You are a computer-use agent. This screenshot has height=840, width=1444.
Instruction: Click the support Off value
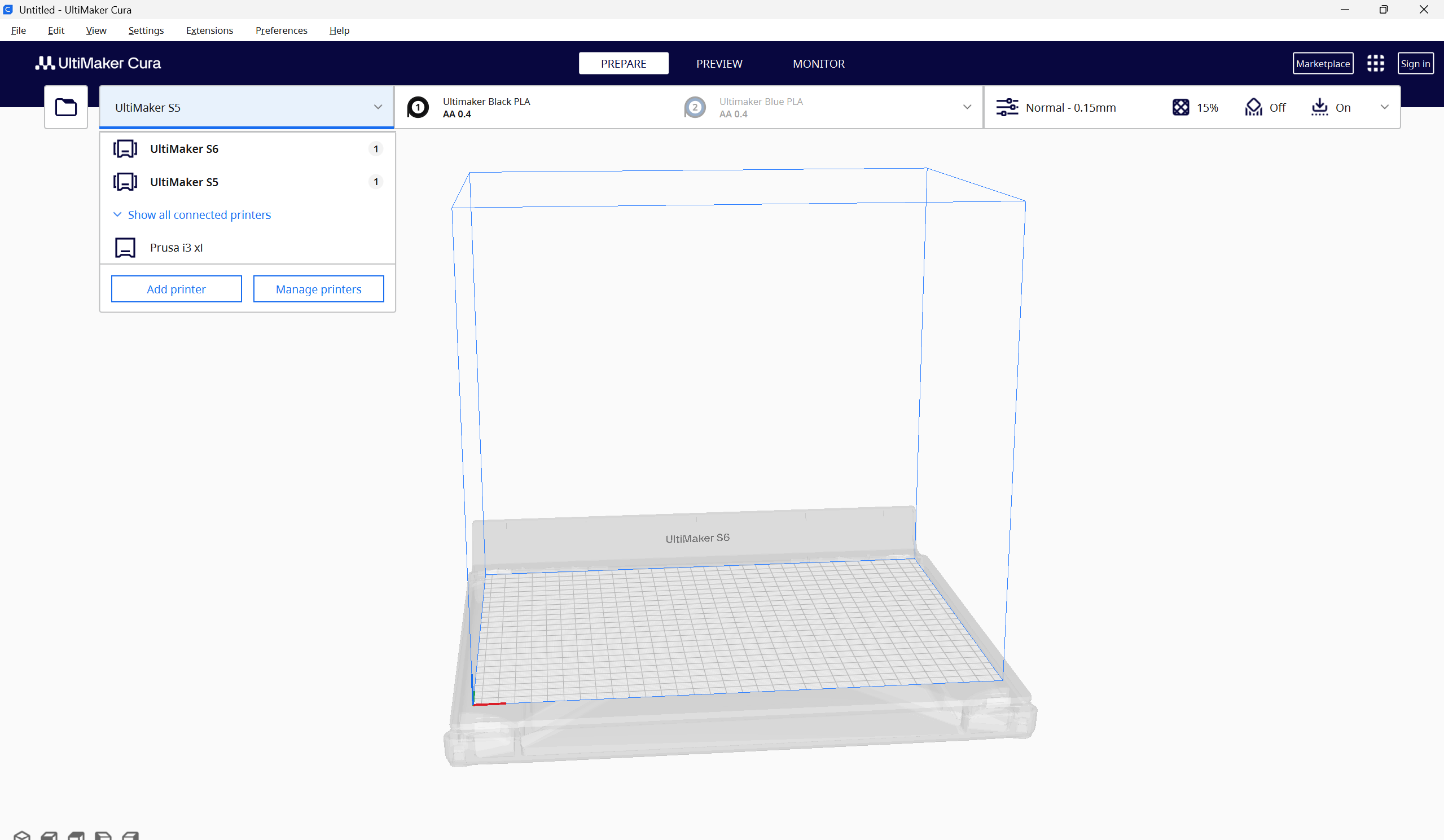(x=1277, y=108)
